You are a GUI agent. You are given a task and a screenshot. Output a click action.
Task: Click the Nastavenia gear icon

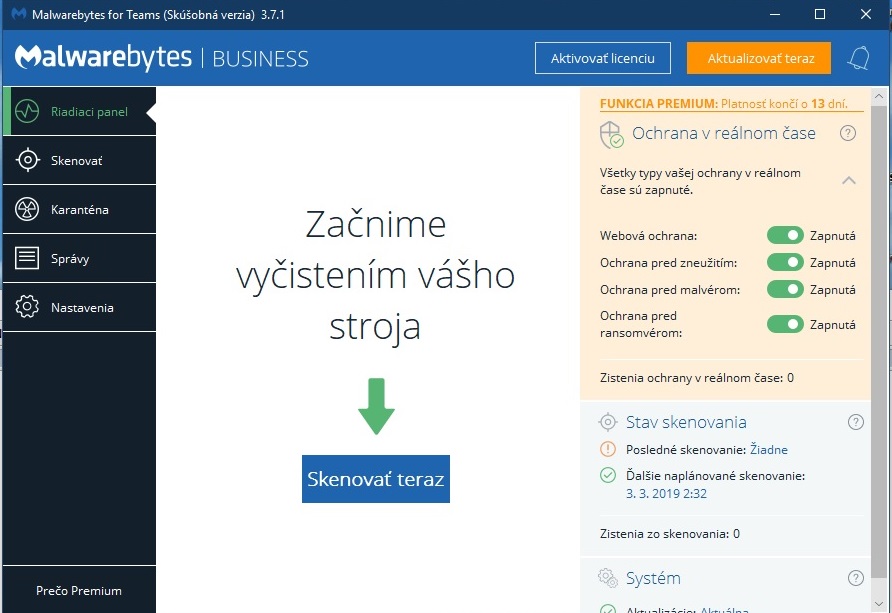coord(27,308)
